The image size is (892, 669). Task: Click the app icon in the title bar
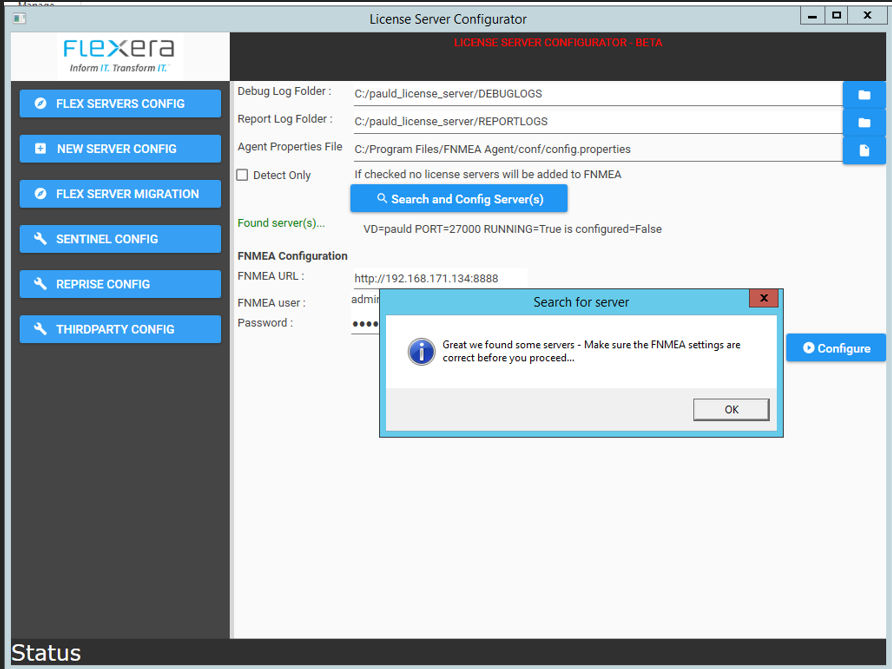(x=19, y=18)
